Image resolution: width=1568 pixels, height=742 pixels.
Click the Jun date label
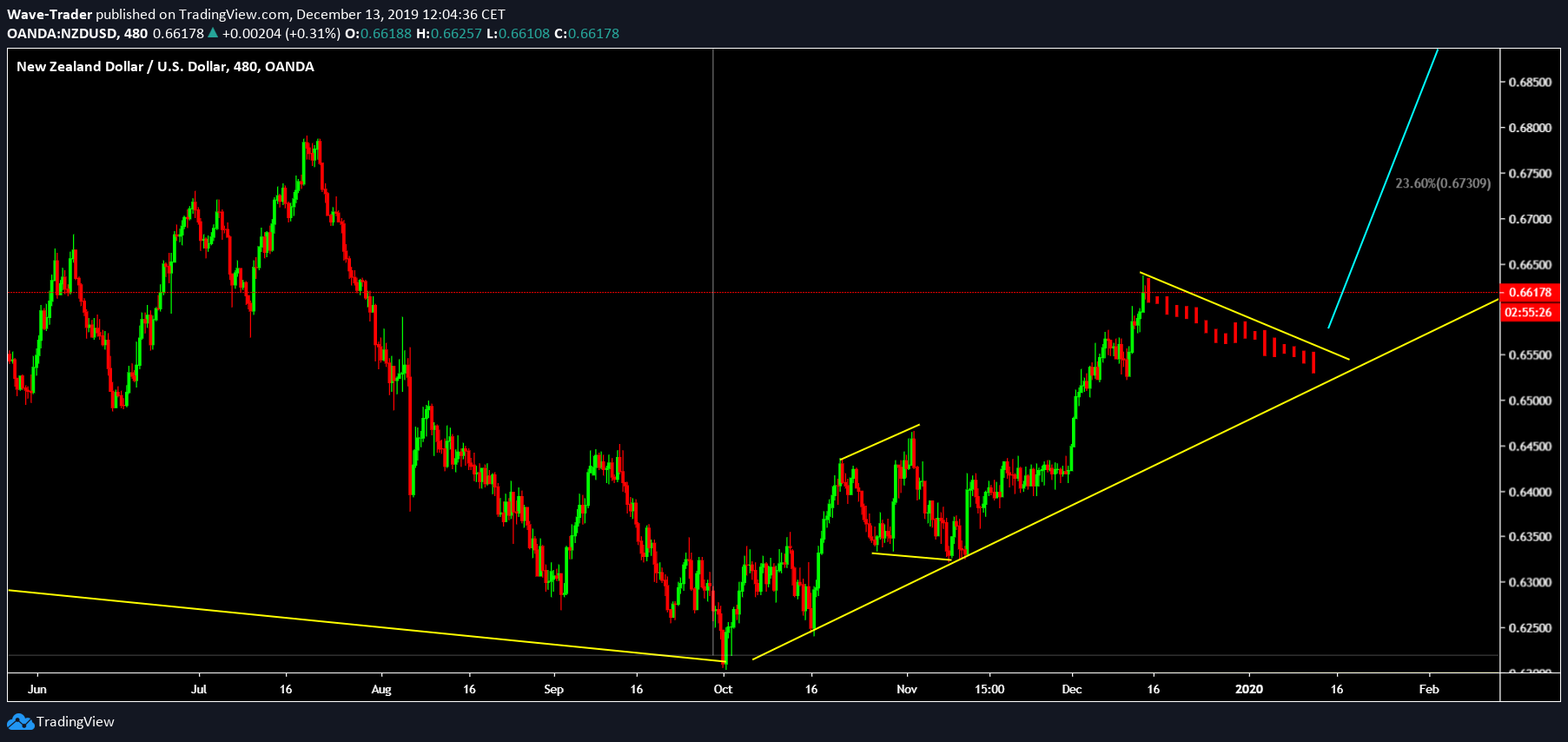pyautogui.click(x=37, y=689)
